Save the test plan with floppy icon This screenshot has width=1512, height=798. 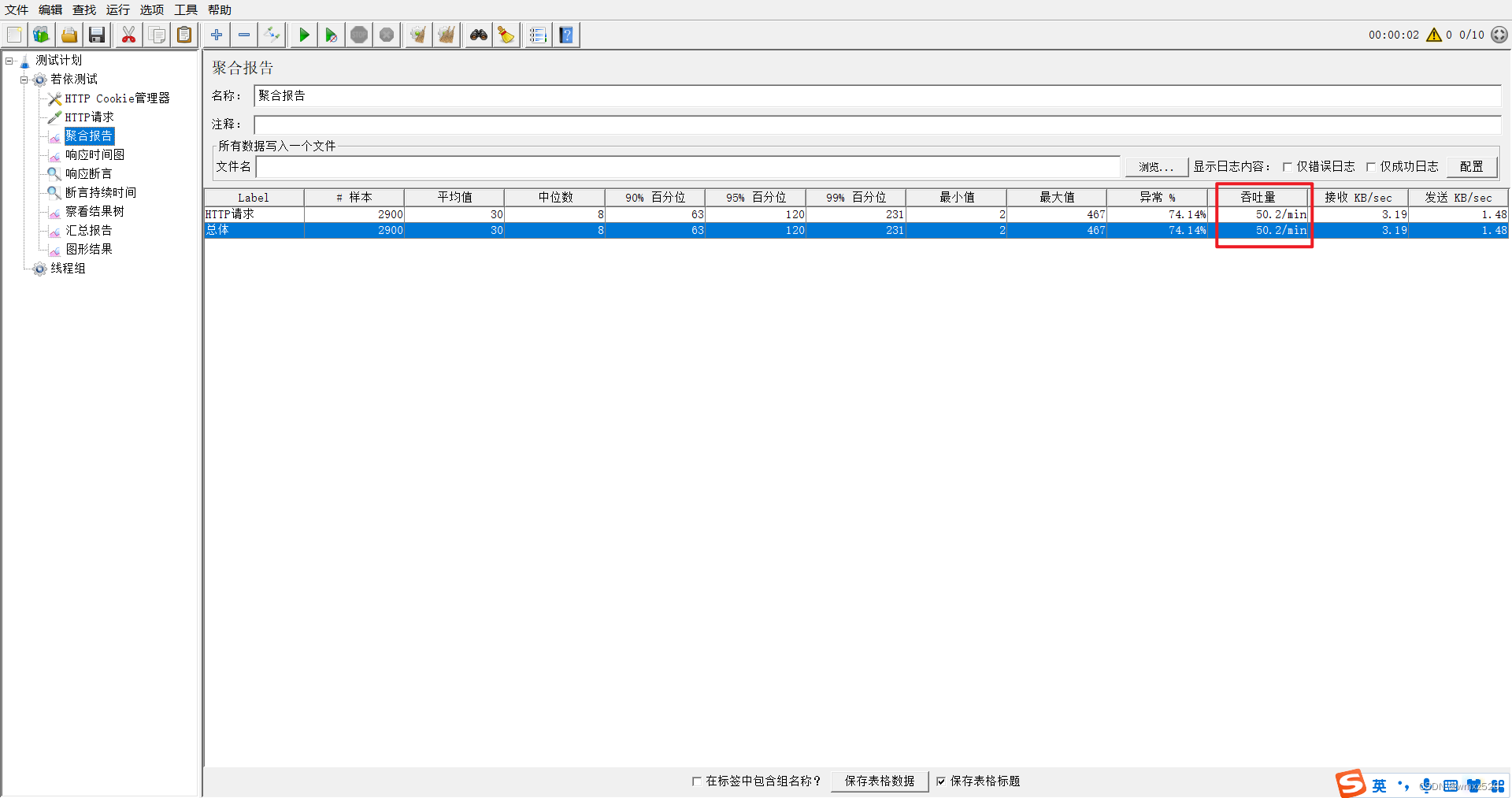[97, 35]
